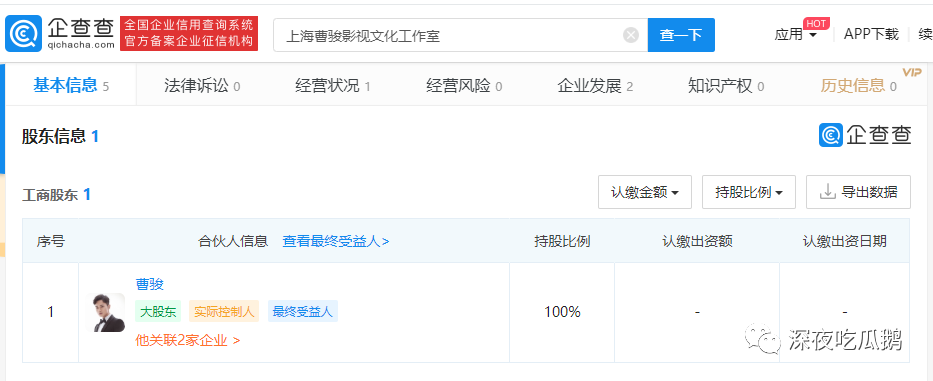
Task: Open shareholder 曹骏 profile link
Action: coord(149,284)
